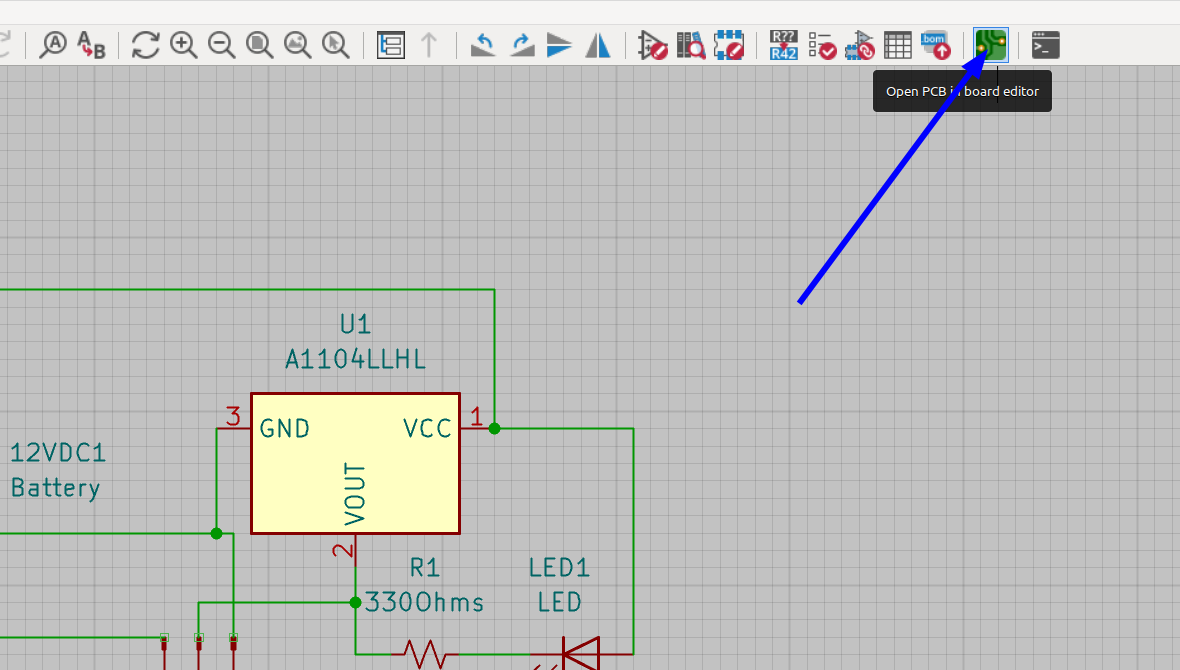Select the U1 A1104LLHL component
The width and height of the screenshot is (1180, 670).
tap(355, 463)
